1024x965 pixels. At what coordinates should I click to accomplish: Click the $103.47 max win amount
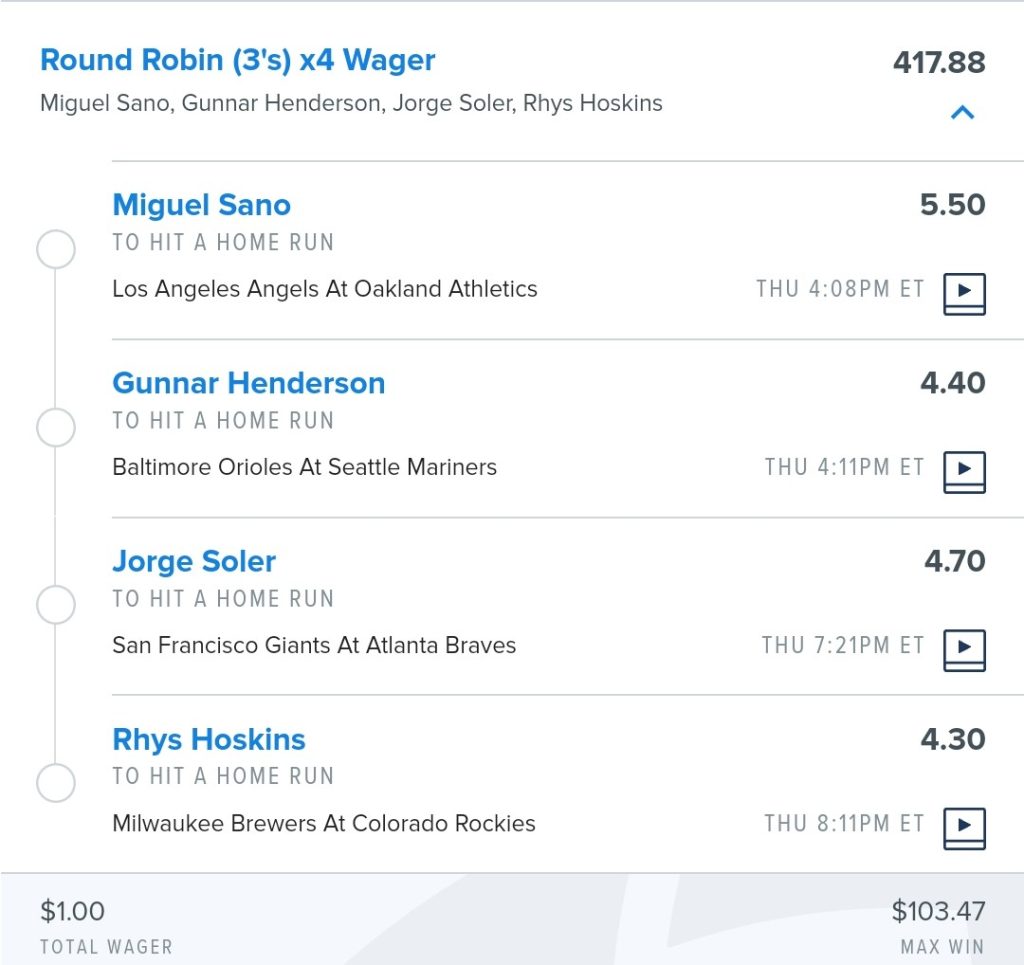pyautogui.click(x=938, y=911)
